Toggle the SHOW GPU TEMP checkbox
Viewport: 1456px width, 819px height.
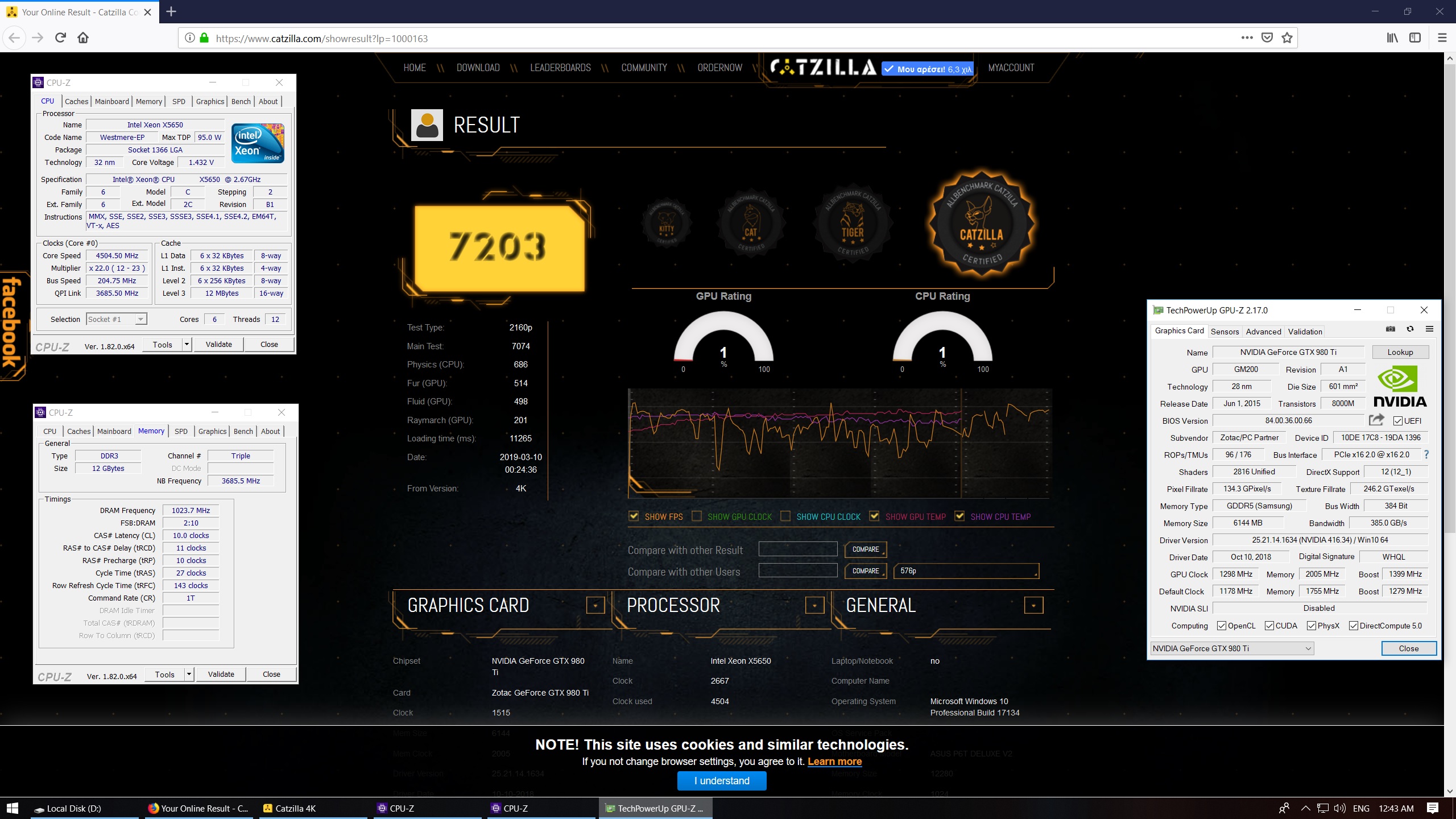(x=874, y=516)
